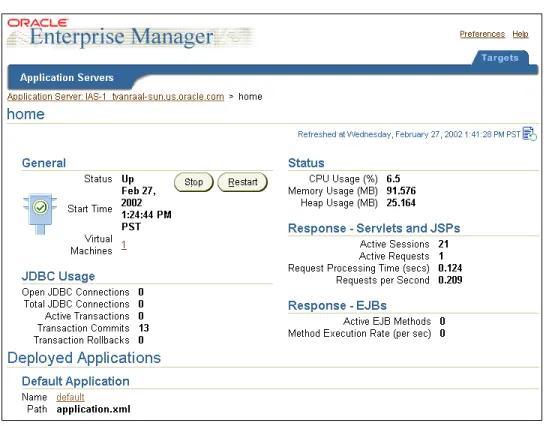Click the Oracle Enterprise Manager logo
The height and width of the screenshot is (426, 549).
tap(130, 33)
